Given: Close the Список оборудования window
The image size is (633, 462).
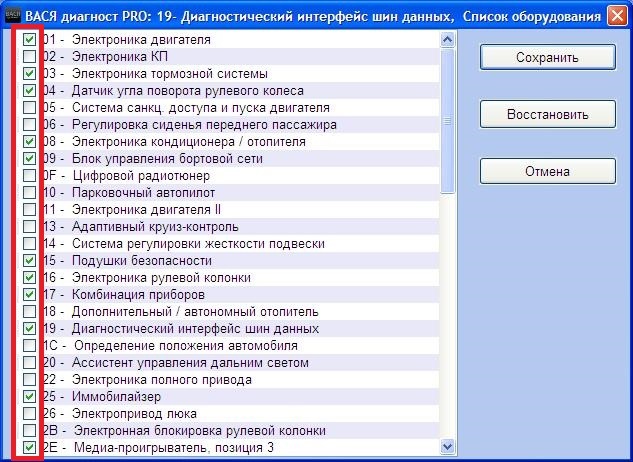Looking at the screenshot, I should coord(617,16).
